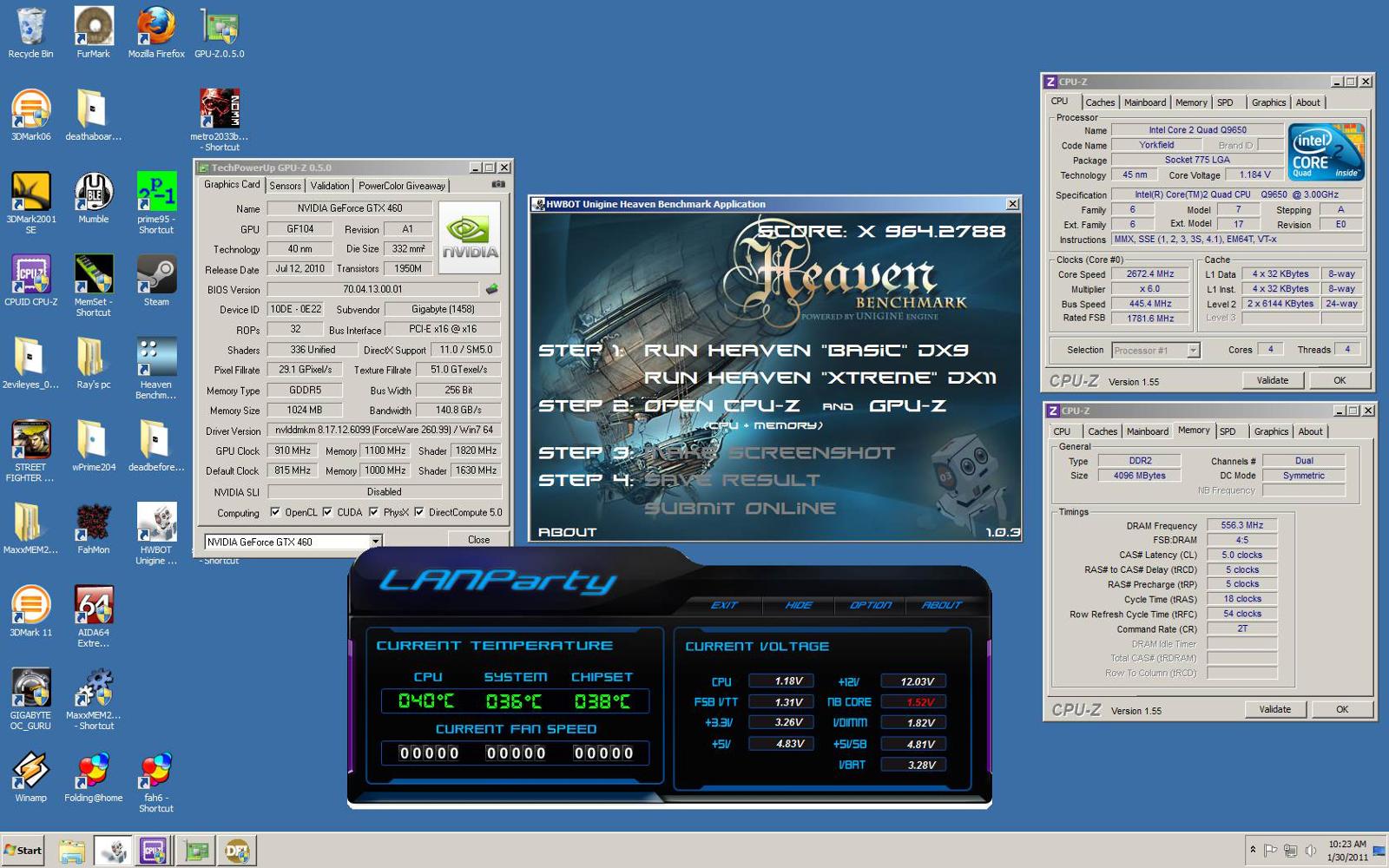Open the MemSet shortcut icon
Screen dimensions: 1389x868
(93, 285)
